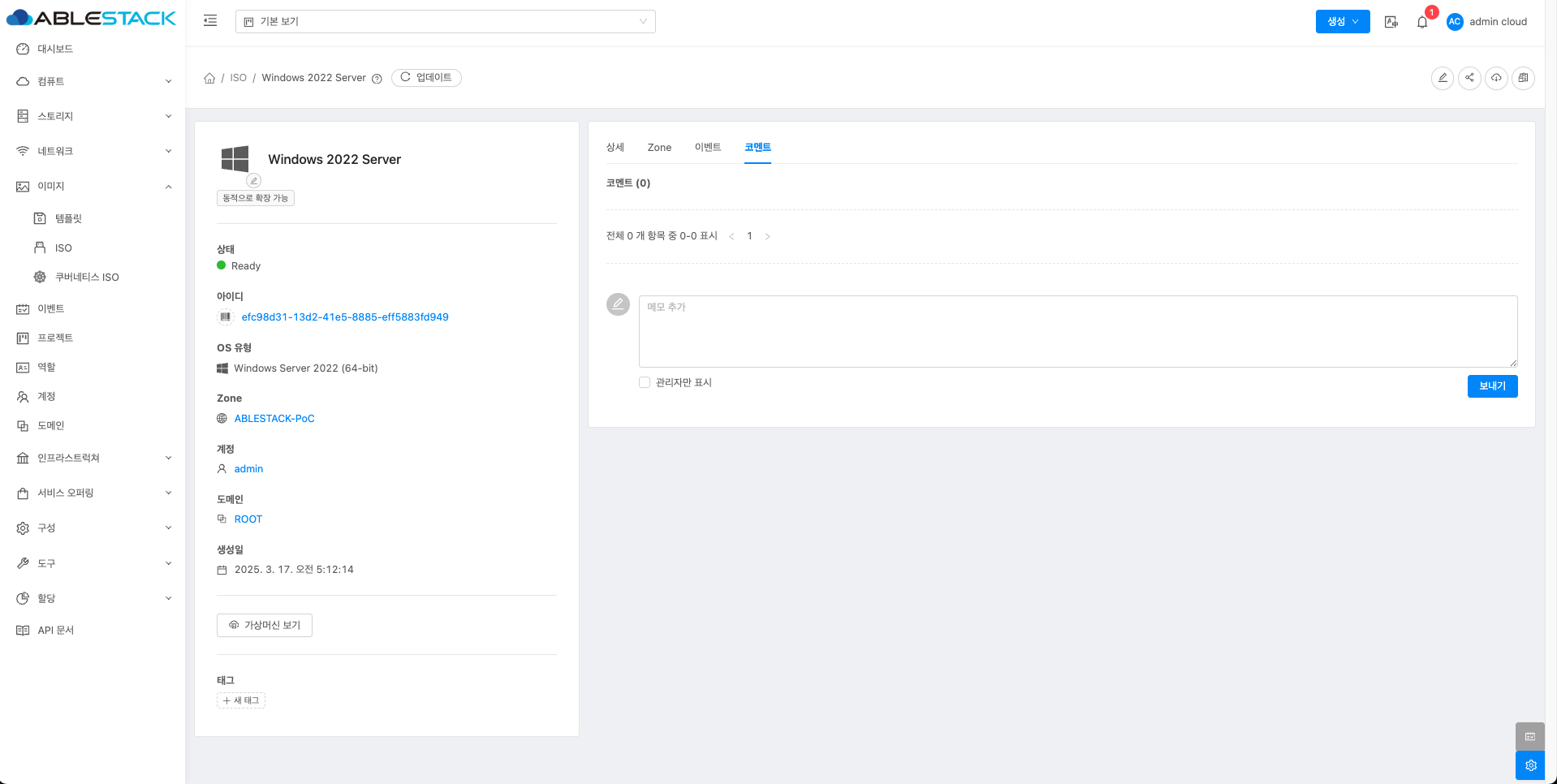Screen dimensions: 1557x784
Task: Open the ABLESTACK-PoC zone link
Action: coord(274,419)
